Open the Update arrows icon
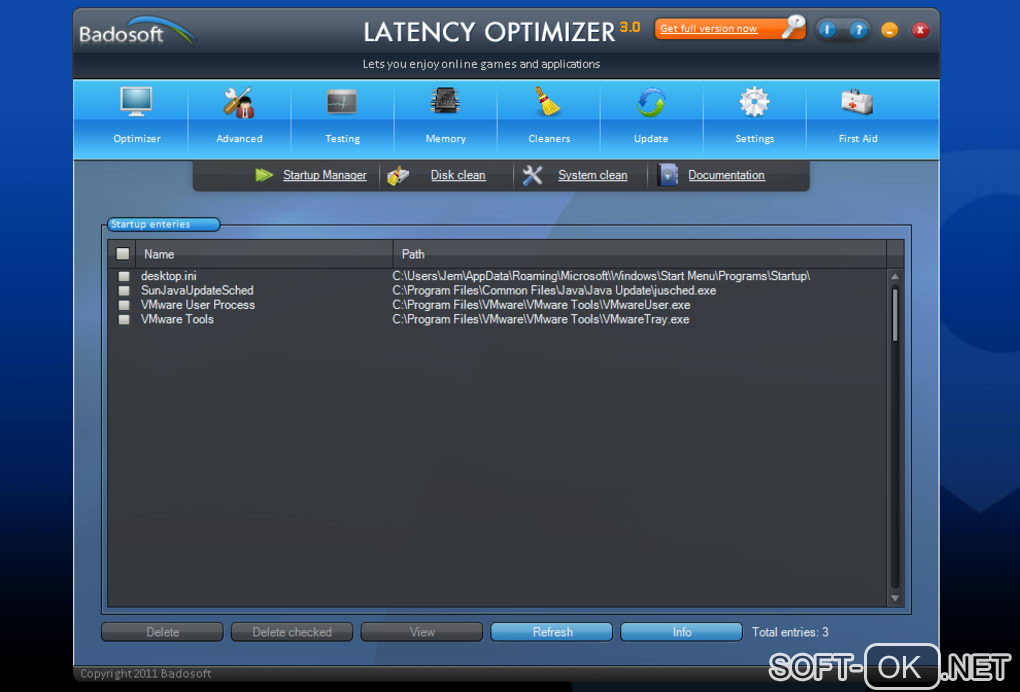1020x692 pixels. click(651, 102)
